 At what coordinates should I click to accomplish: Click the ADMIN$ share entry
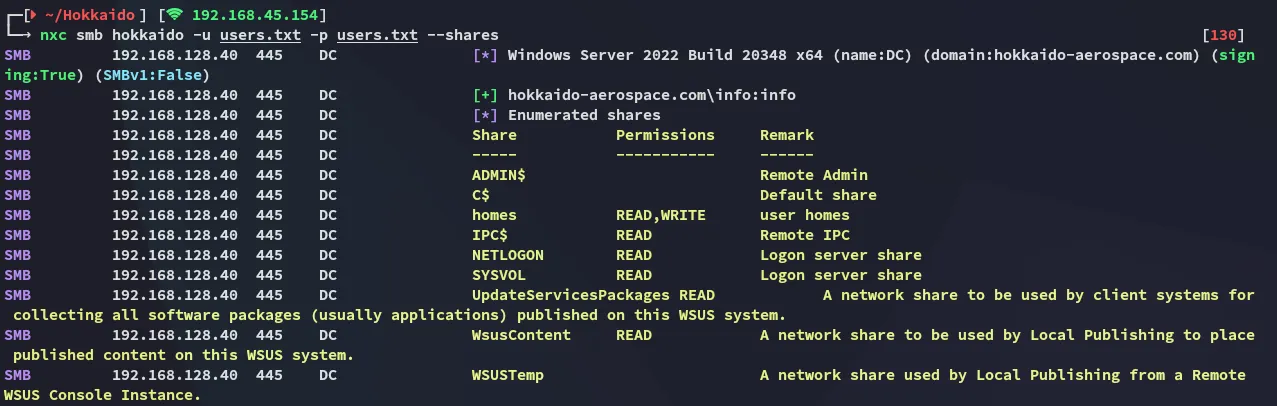[x=499, y=175]
